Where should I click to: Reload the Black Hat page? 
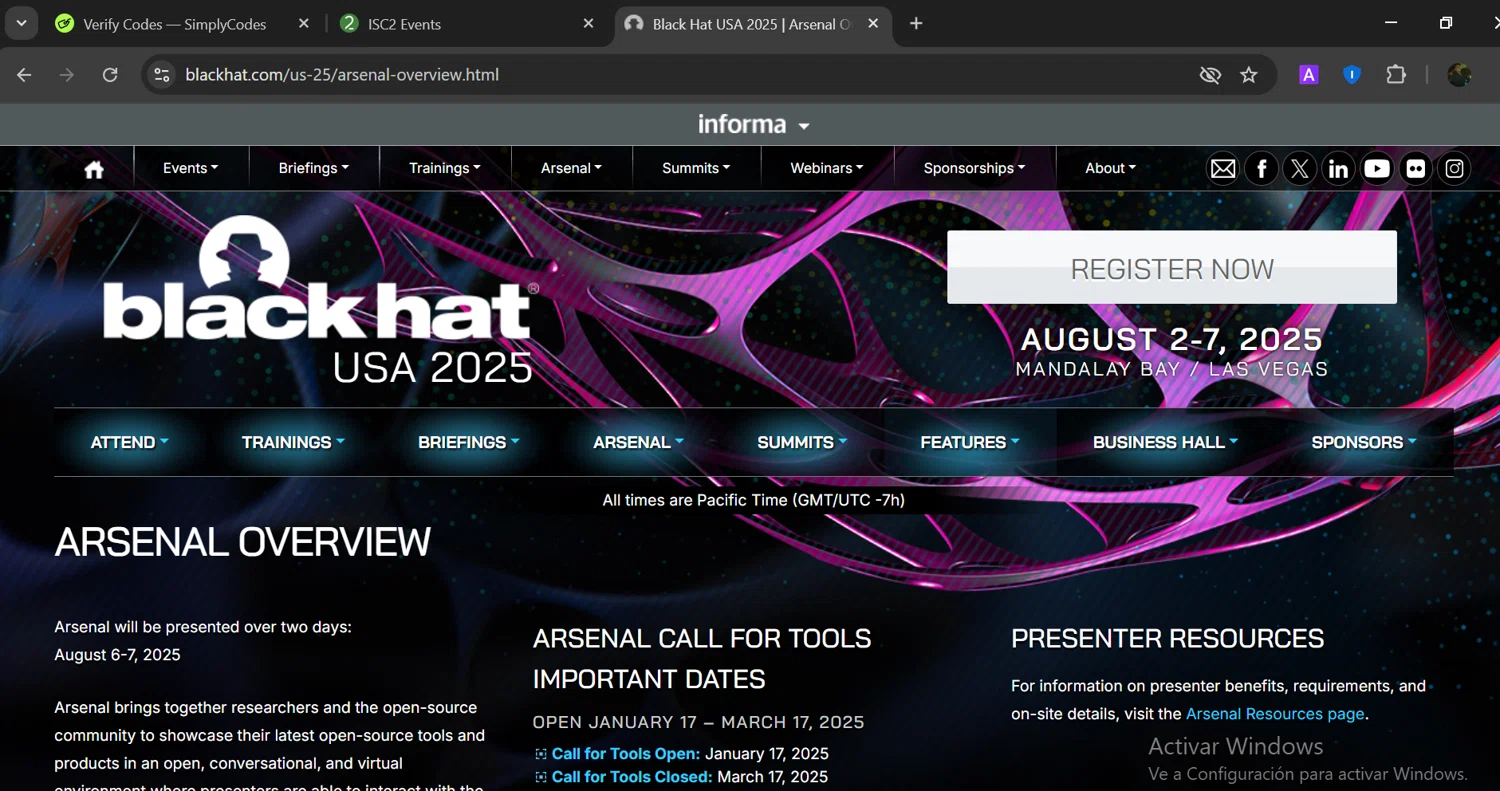pos(110,75)
